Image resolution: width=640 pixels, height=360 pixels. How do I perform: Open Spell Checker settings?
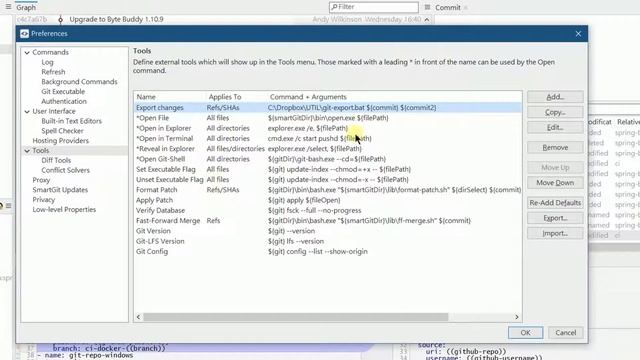(x=62, y=131)
